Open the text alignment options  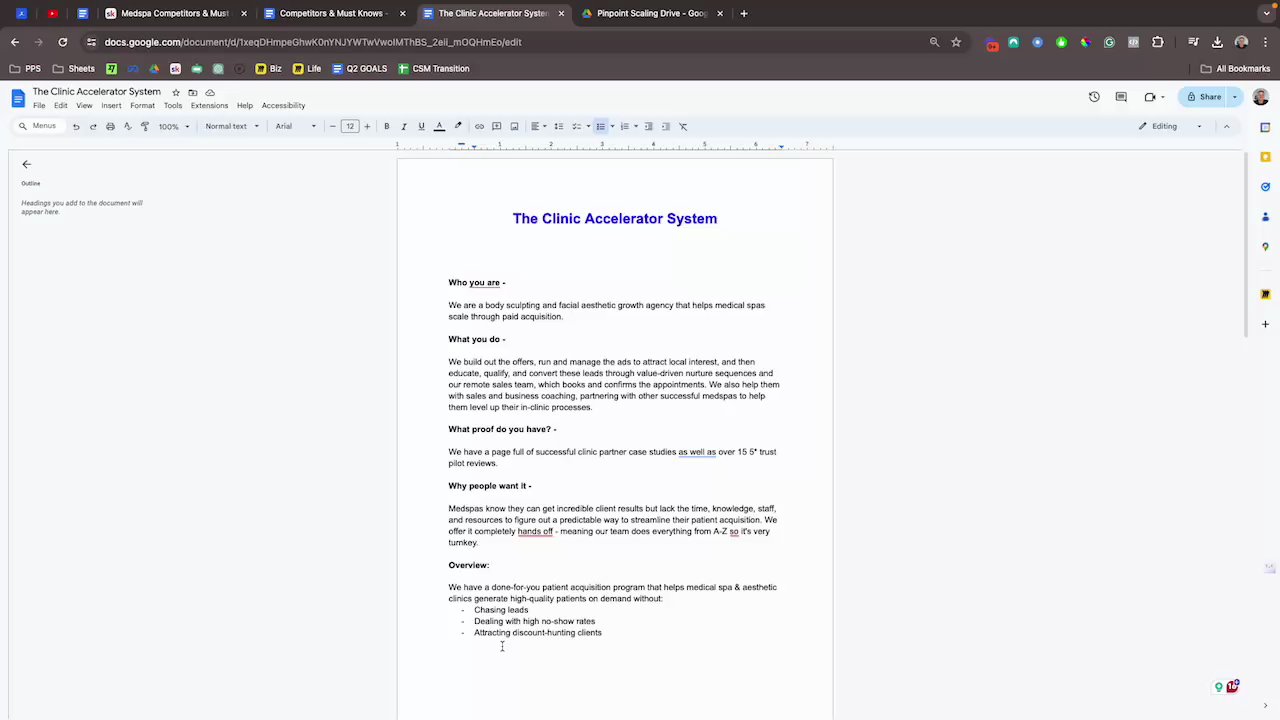point(538,126)
